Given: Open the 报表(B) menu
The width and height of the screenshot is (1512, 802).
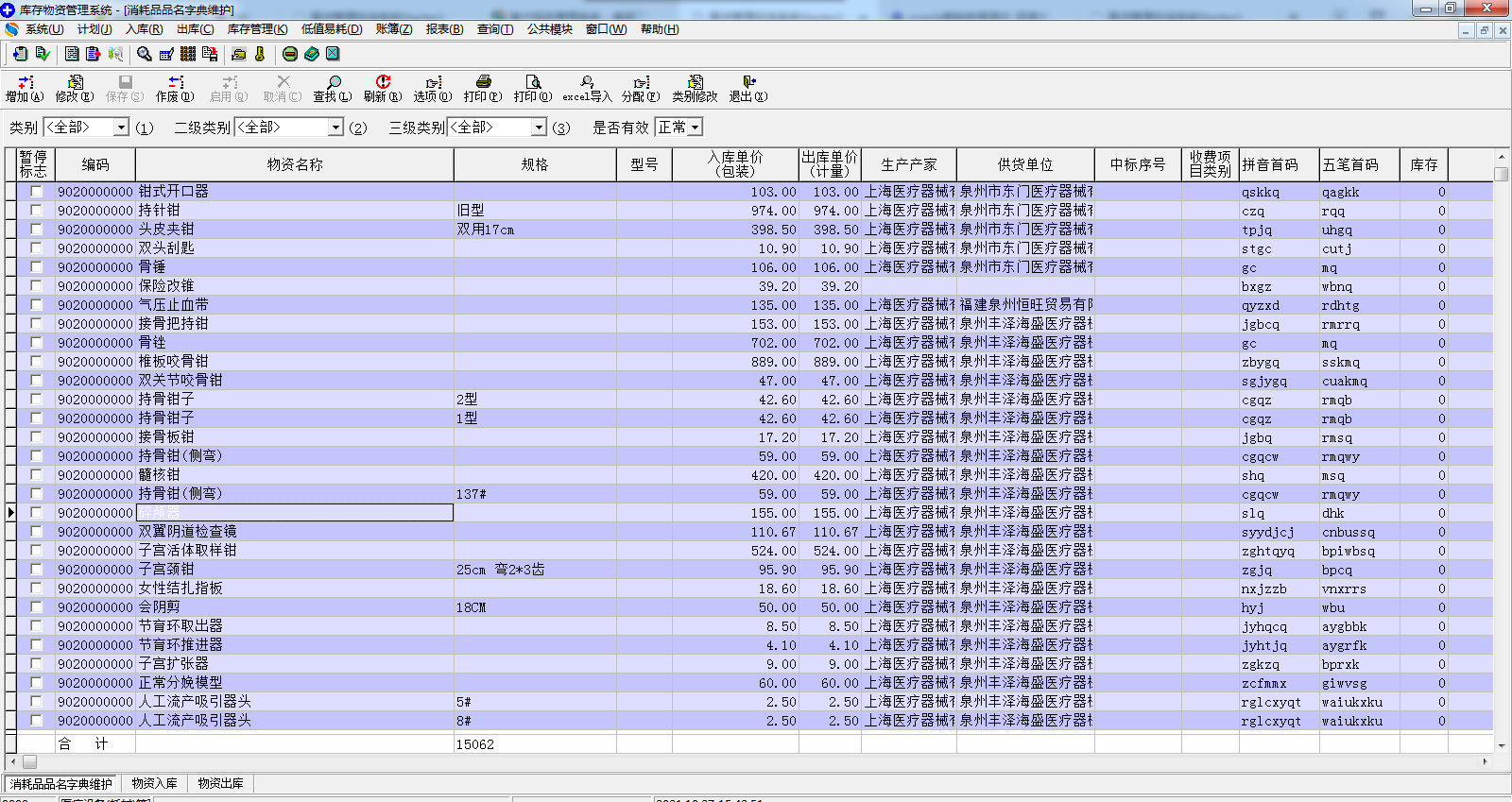Looking at the screenshot, I should [x=444, y=29].
